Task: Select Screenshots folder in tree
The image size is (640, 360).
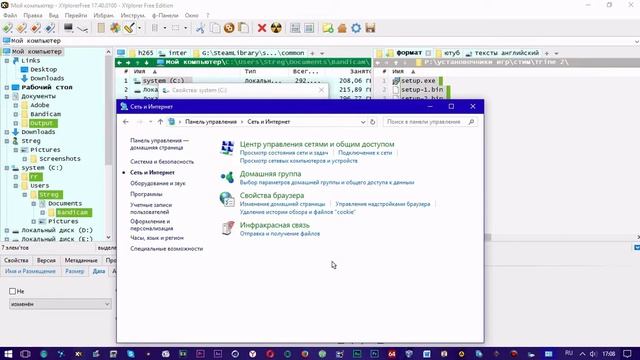Action: coord(60,159)
